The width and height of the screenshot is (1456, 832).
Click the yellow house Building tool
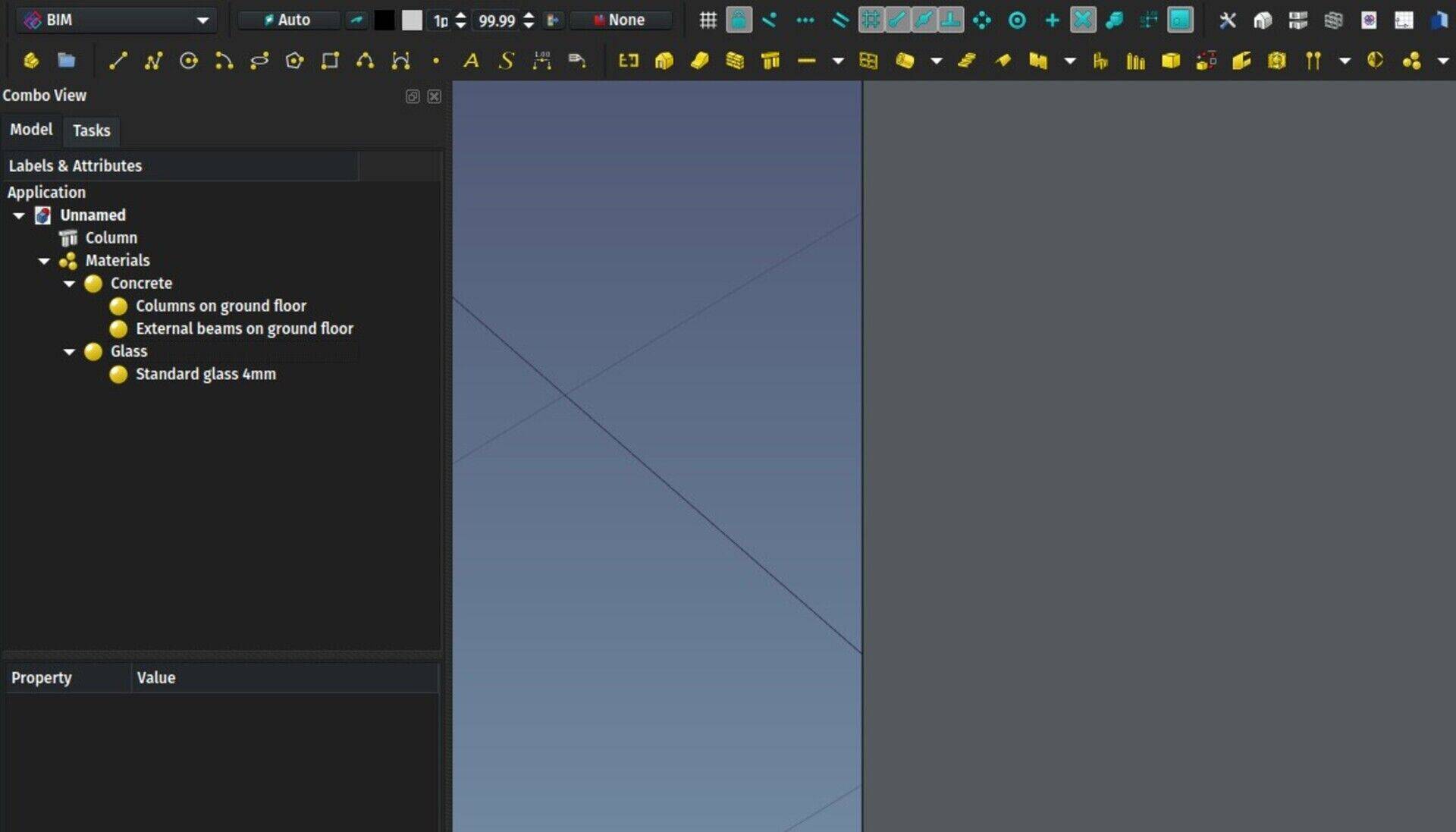[664, 61]
